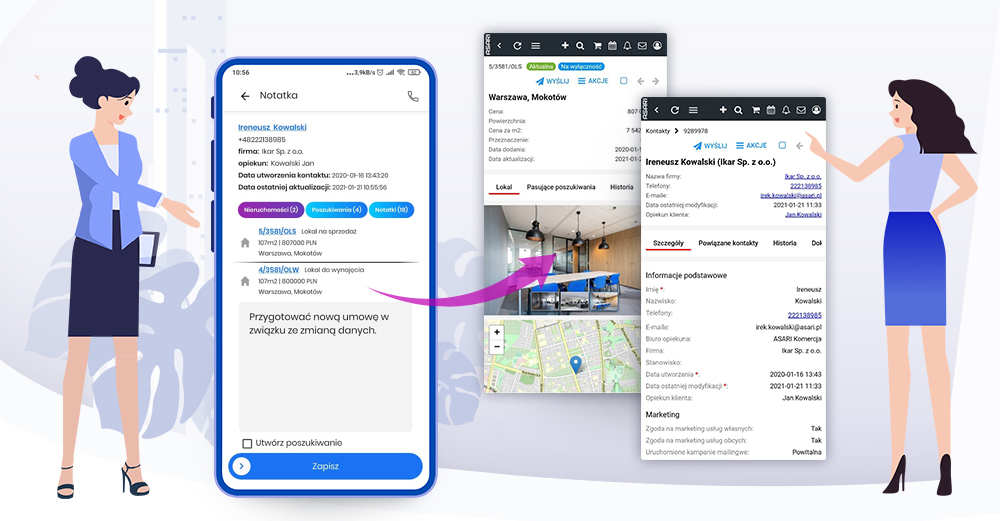Switch to the Lokal tab
Image resolution: width=1000 pixels, height=521 pixels.
504,187
